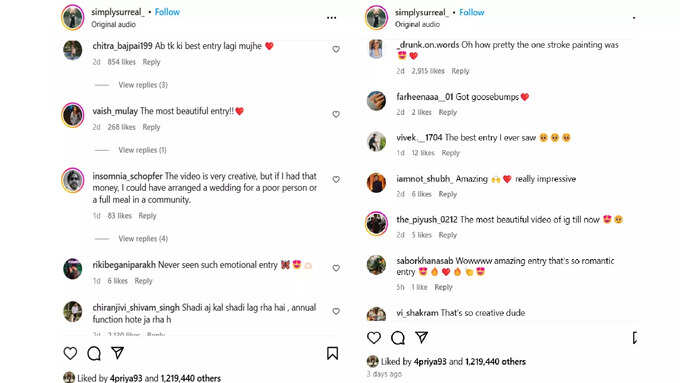Viewport: 680px width, 383px height.
Task: Share post using left panel paper plane icon
Action: [118, 353]
